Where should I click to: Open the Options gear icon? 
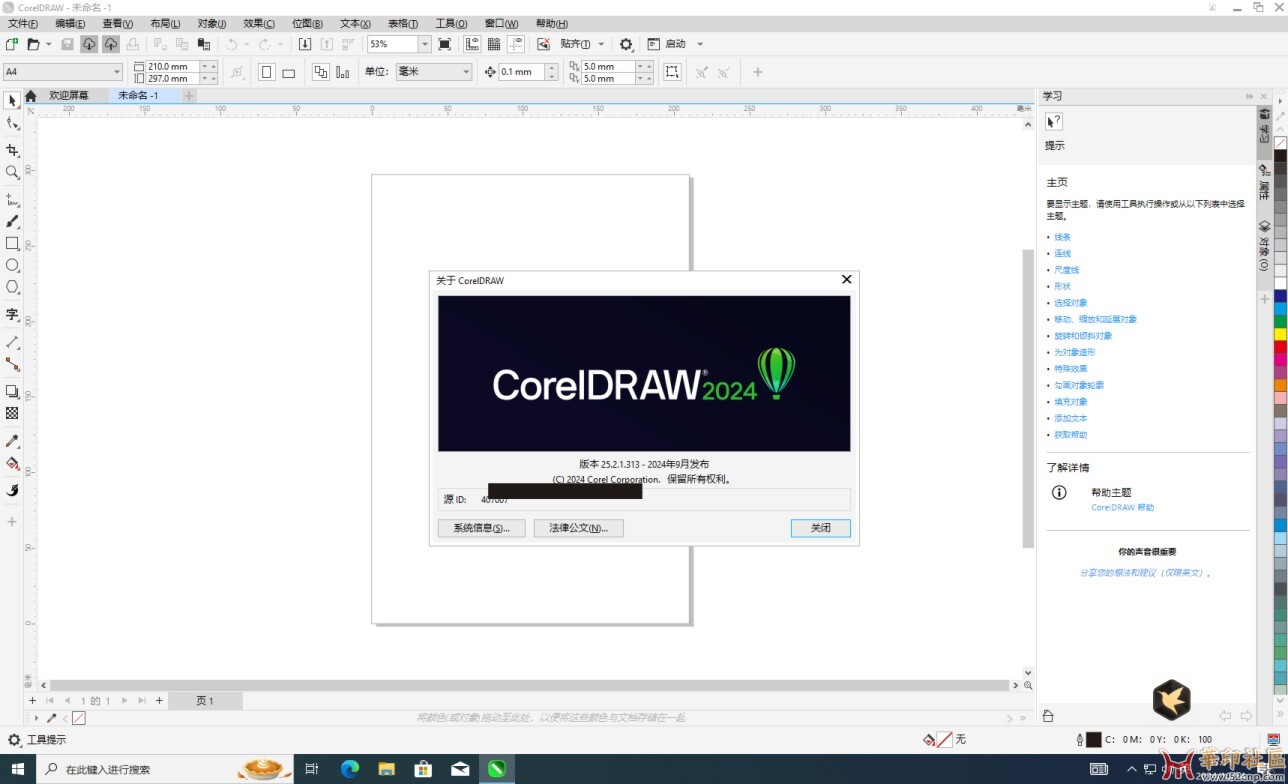pyautogui.click(x=626, y=44)
